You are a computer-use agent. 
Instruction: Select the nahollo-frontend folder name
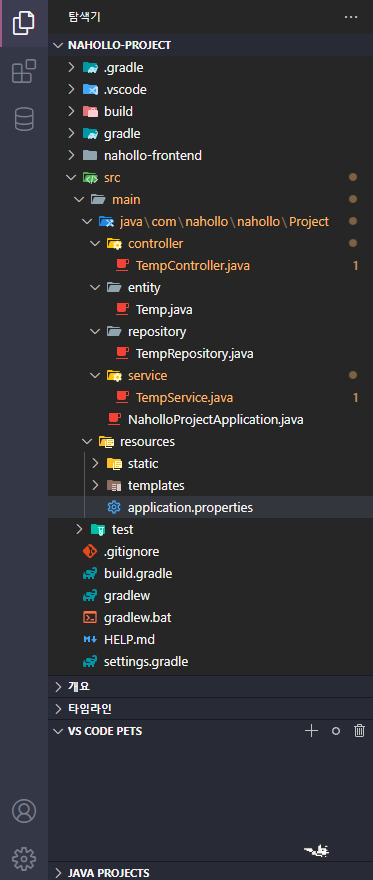153,155
